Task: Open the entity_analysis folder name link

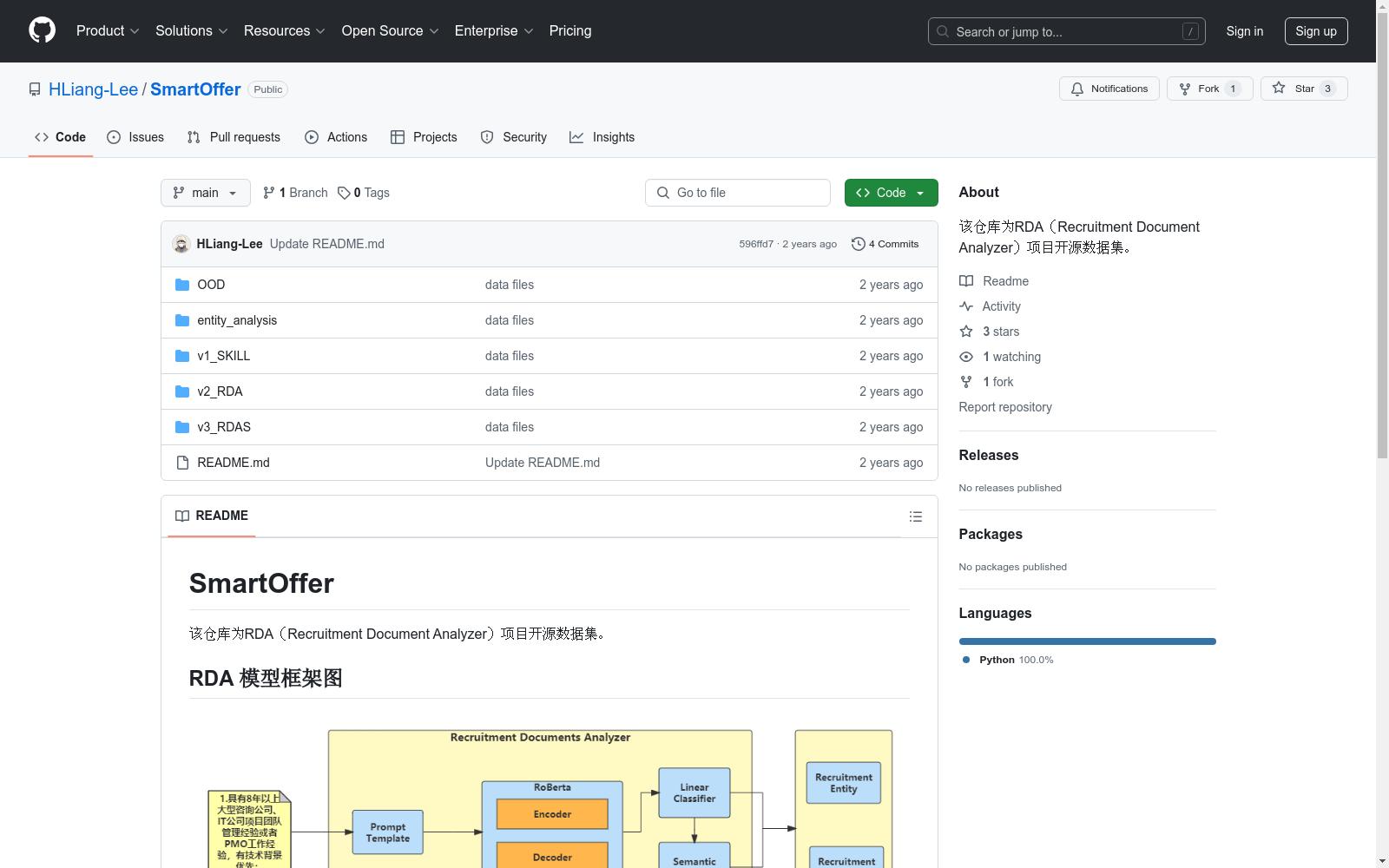Action: (x=237, y=320)
